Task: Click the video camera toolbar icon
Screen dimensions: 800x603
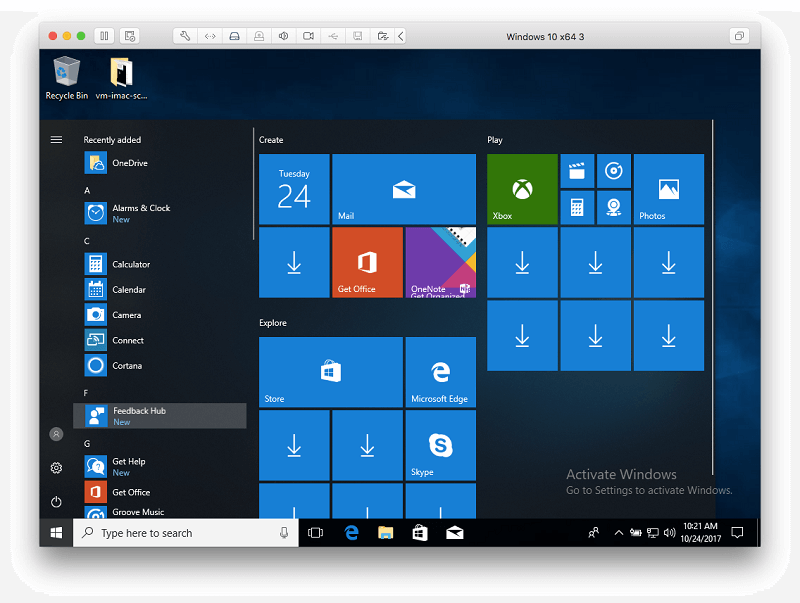Action: (308, 36)
